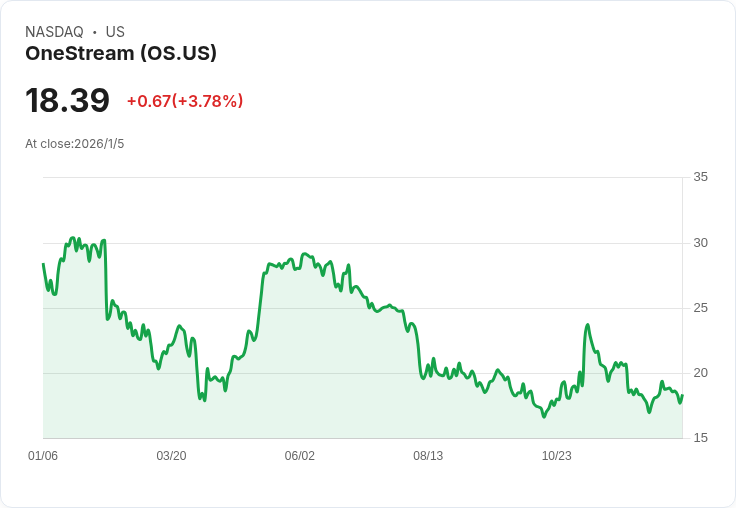Click the US market label
The height and width of the screenshot is (508, 736).
coord(115,32)
